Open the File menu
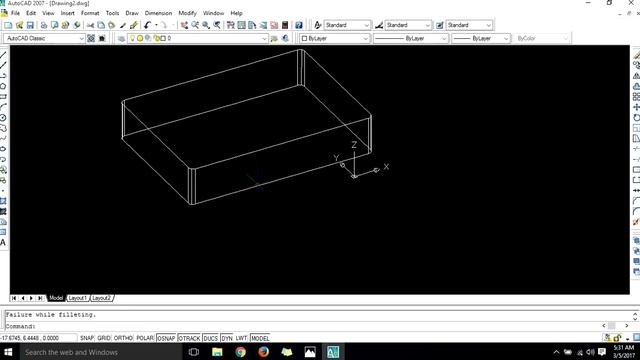Image resolution: width=640 pixels, height=360 pixels. 15,13
